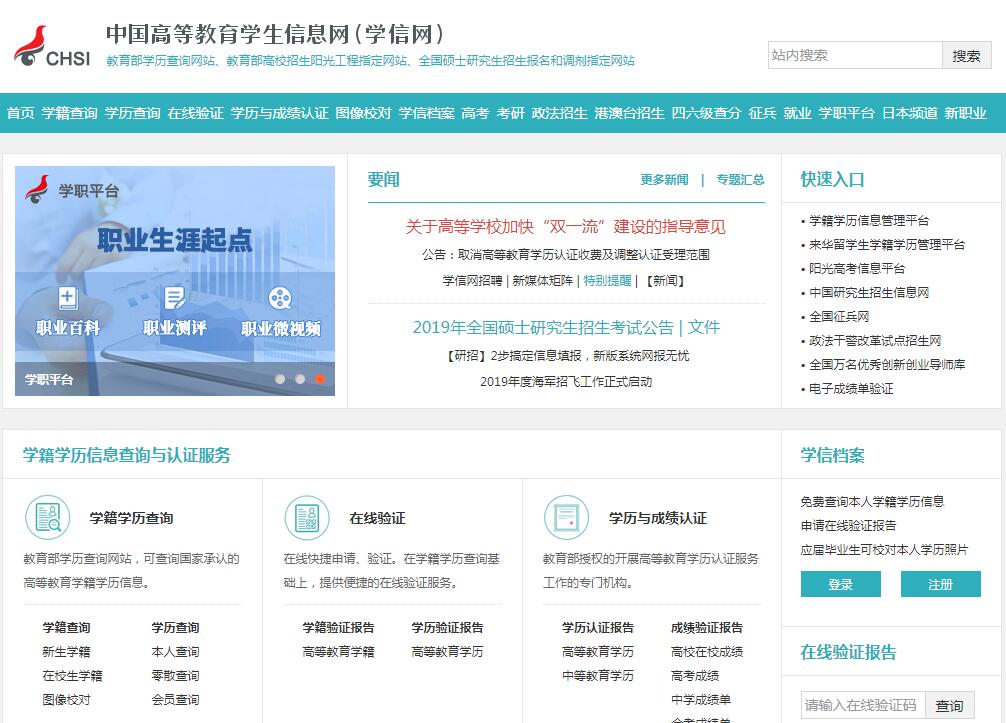Open the 取消高等教育学历认证收费 notice

(566, 255)
